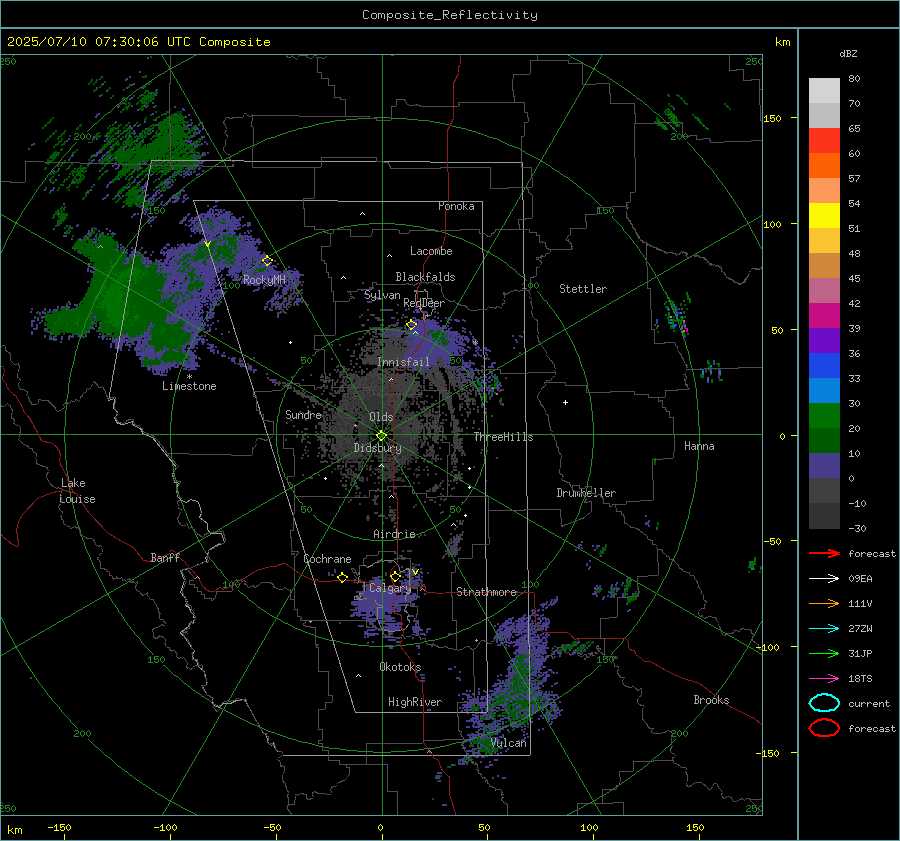Click the Composite_Reflectivity title
The width and height of the screenshot is (900, 841).
(x=450, y=15)
